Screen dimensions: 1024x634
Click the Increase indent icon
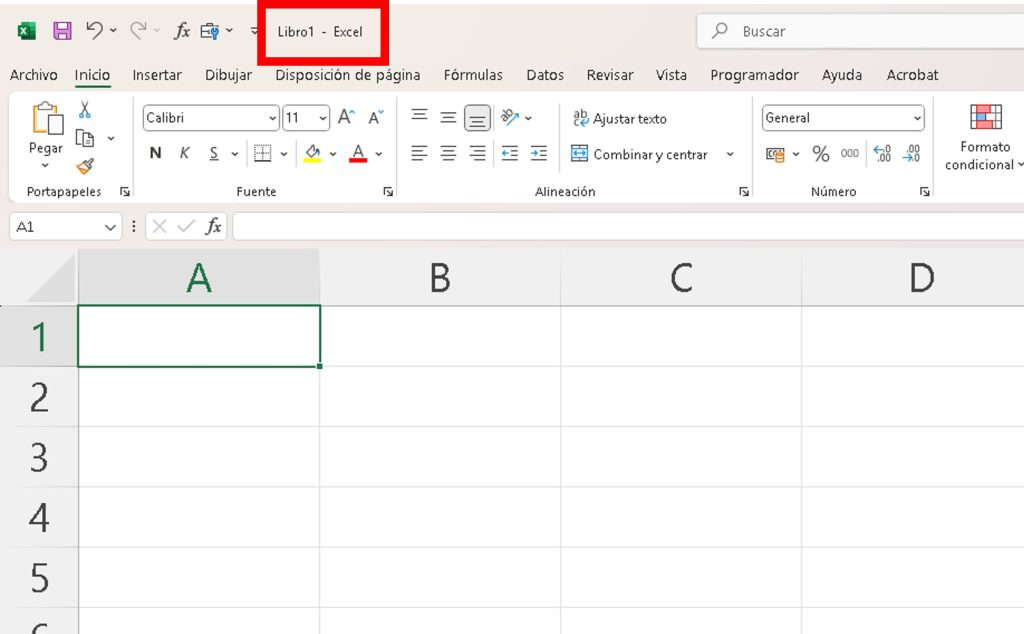pyautogui.click(x=539, y=154)
